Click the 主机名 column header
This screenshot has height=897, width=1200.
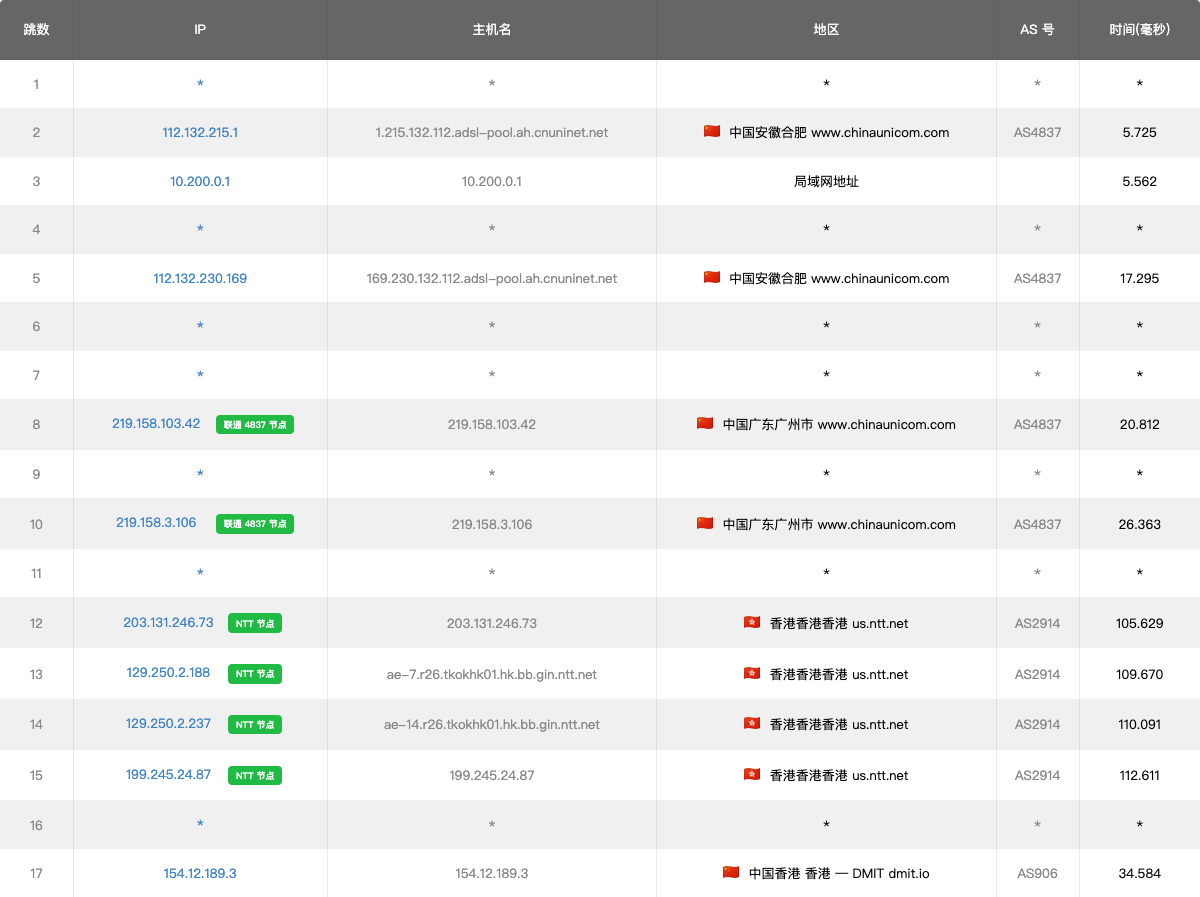click(492, 30)
